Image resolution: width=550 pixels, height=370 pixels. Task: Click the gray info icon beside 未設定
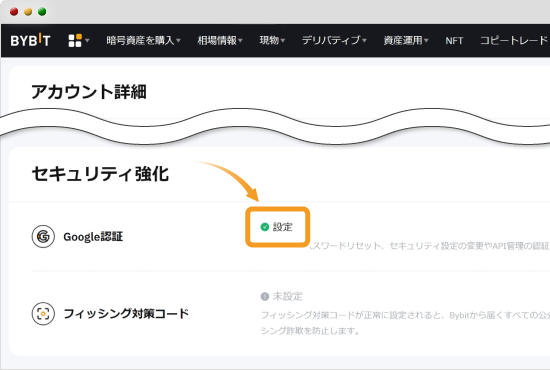click(265, 297)
